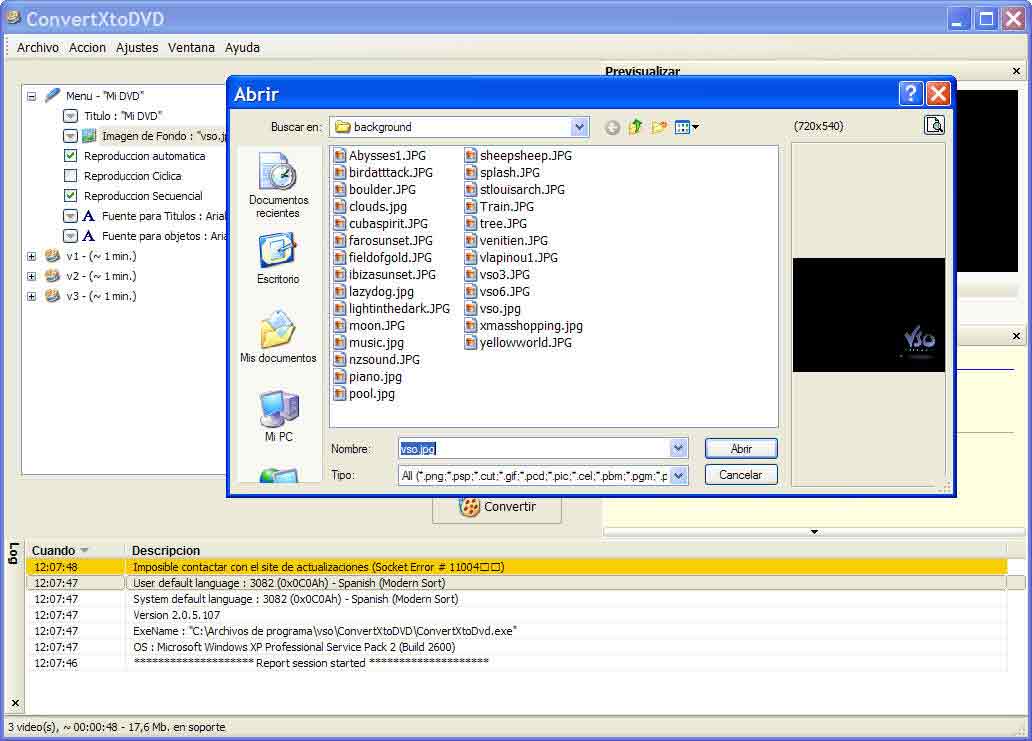Click the down arrow below preview panel
The width and height of the screenshot is (1032, 741).
point(814,532)
